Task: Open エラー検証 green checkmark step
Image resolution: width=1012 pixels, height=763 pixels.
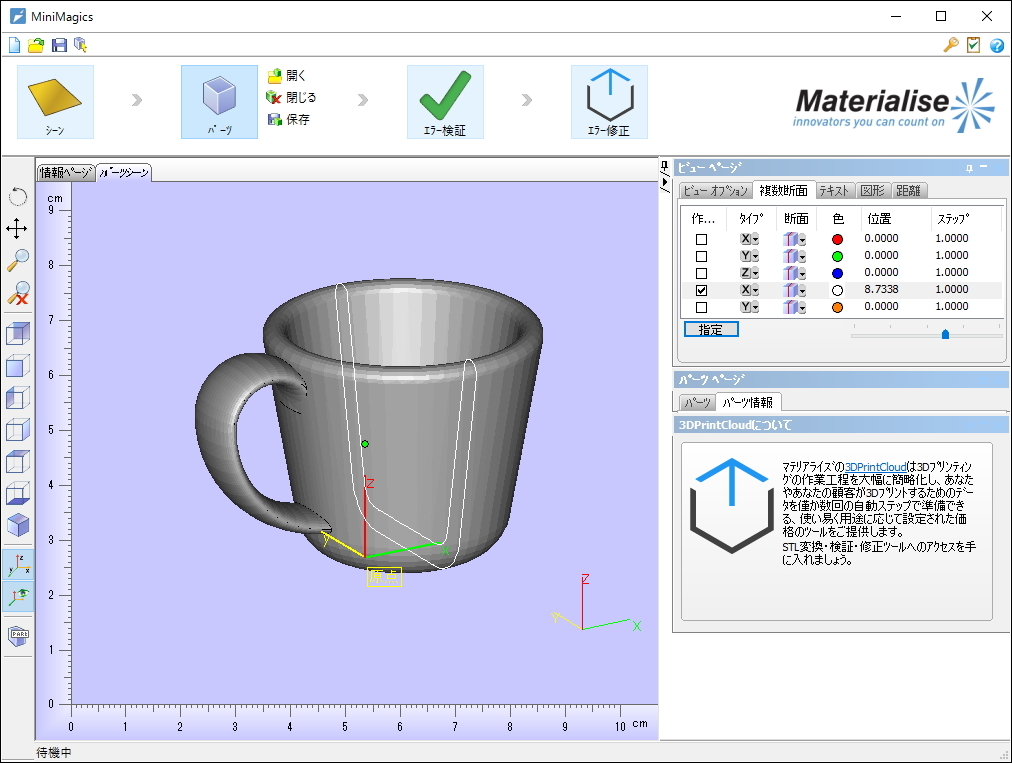Action: (445, 101)
